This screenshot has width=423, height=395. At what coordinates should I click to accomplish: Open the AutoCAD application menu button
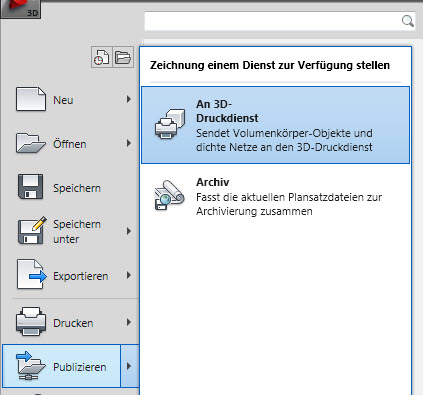click(x=20, y=9)
